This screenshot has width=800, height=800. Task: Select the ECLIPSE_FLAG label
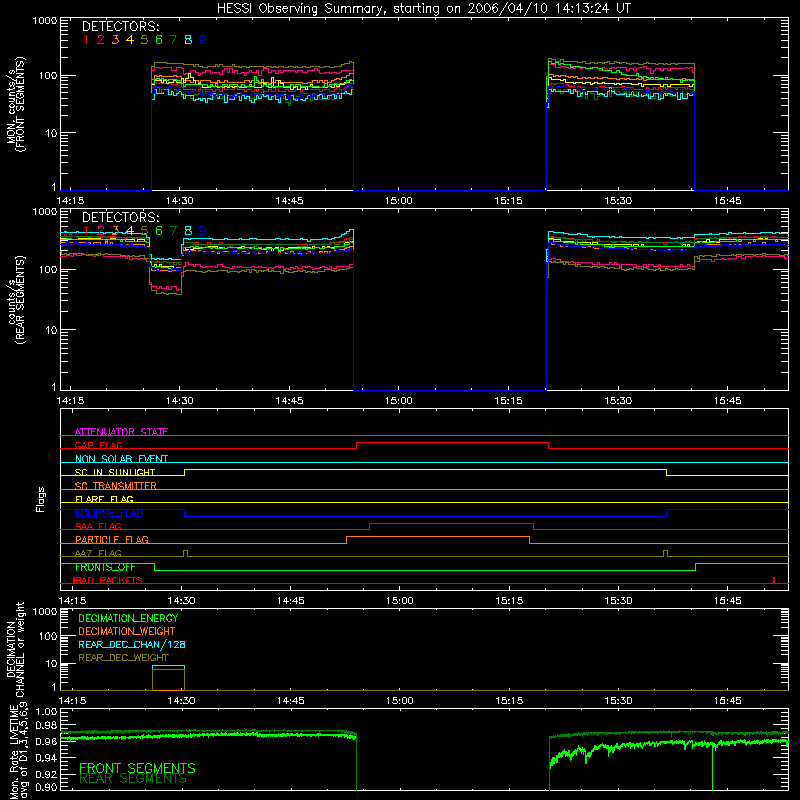[x=109, y=513]
